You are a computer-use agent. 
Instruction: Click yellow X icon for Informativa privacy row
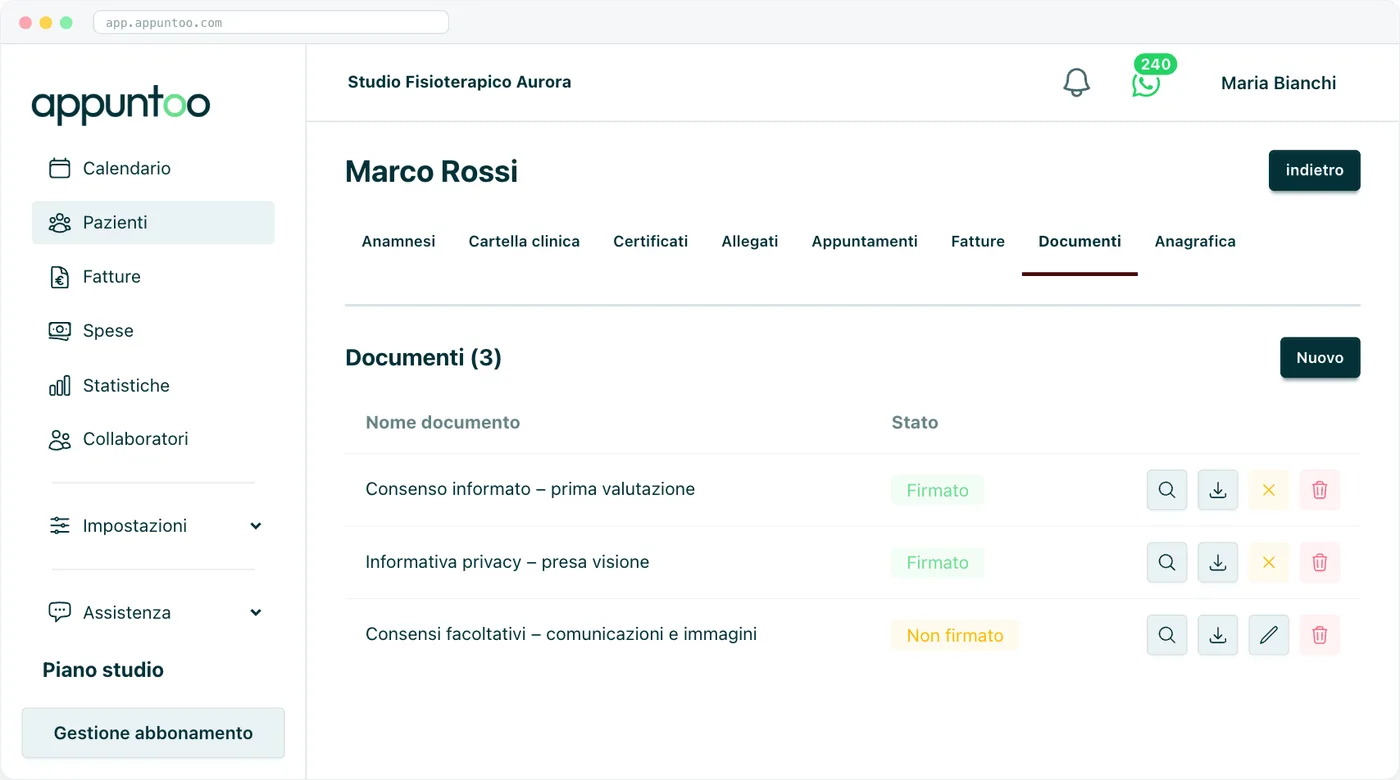(x=1269, y=562)
